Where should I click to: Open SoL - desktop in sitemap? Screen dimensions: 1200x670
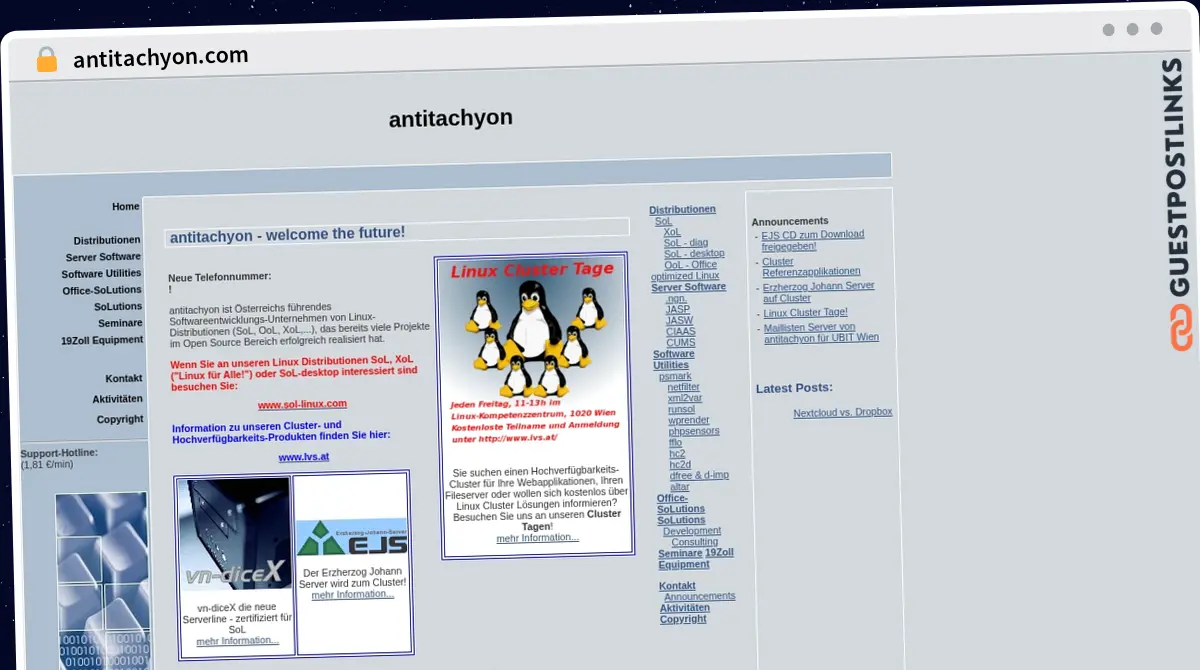click(x=694, y=254)
